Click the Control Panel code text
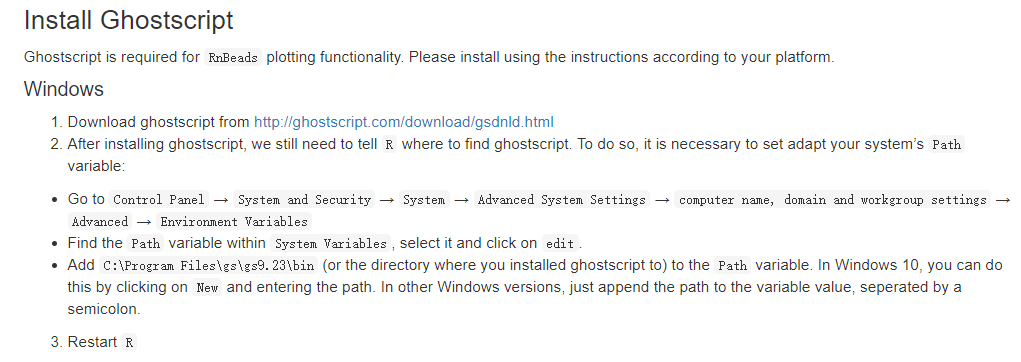This screenshot has width=1021, height=362. click(159, 200)
